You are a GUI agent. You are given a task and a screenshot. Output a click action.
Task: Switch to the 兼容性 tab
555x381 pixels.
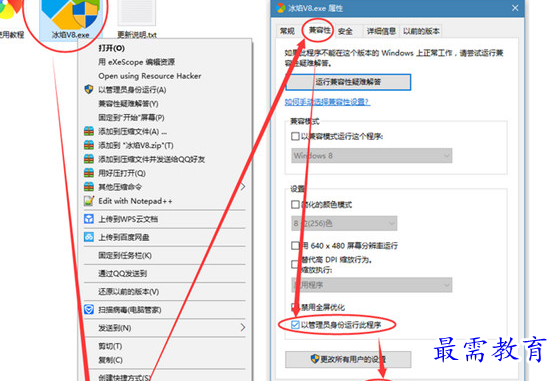tap(319, 30)
